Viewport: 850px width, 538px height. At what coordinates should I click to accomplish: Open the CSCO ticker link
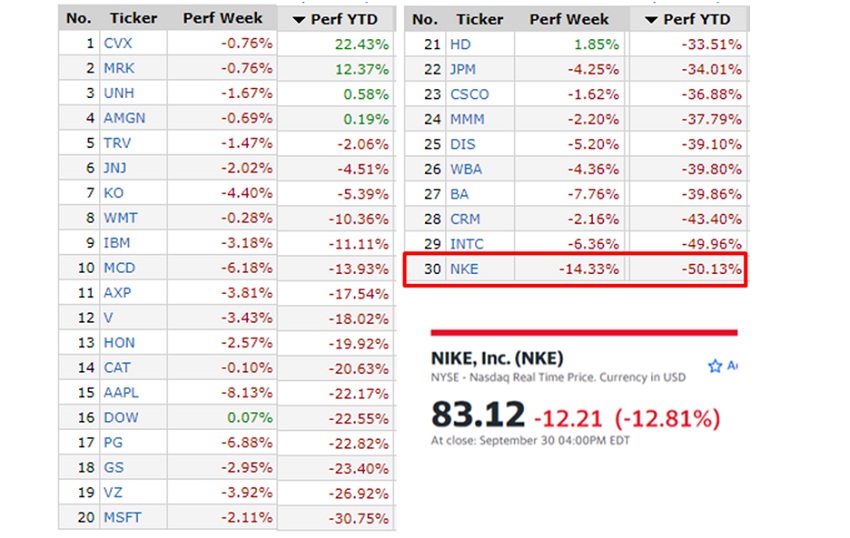[469, 94]
